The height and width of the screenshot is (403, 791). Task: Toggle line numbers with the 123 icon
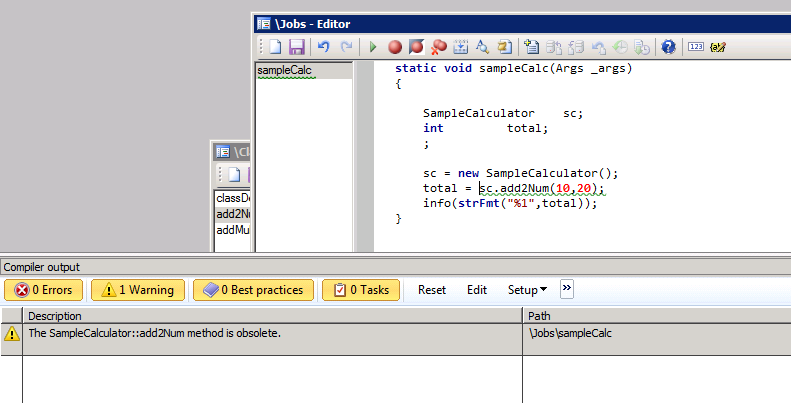pyautogui.click(x=696, y=47)
